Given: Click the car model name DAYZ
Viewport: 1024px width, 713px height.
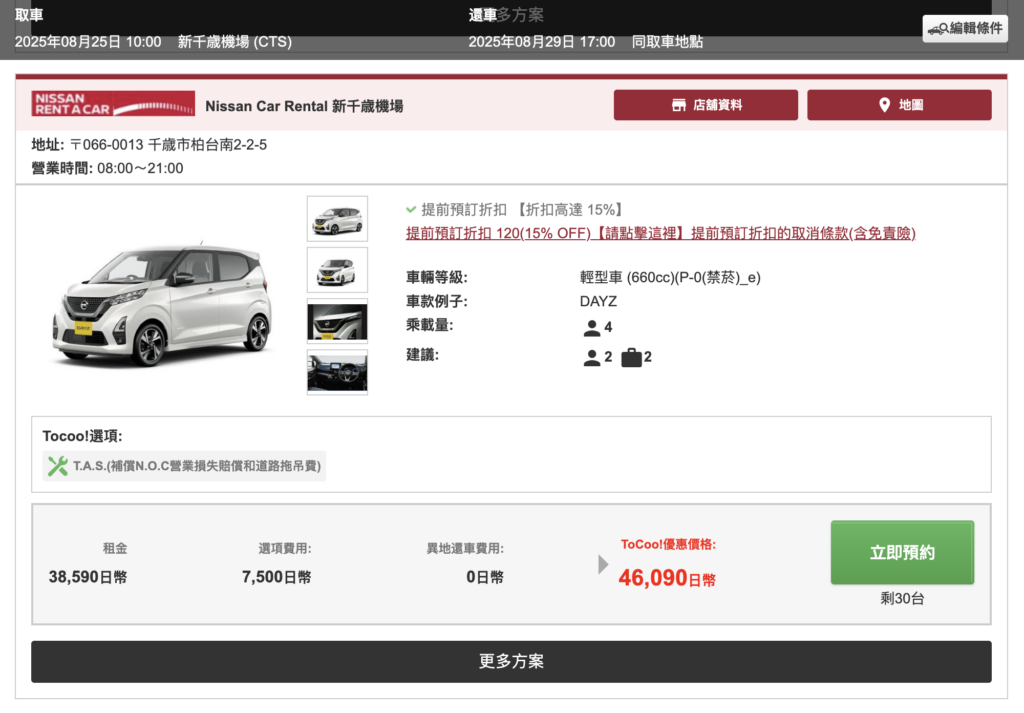Looking at the screenshot, I should pos(598,302).
